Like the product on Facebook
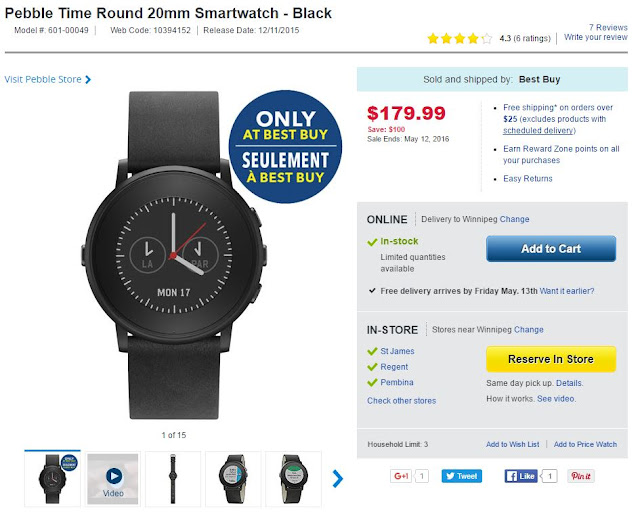 coord(521,476)
